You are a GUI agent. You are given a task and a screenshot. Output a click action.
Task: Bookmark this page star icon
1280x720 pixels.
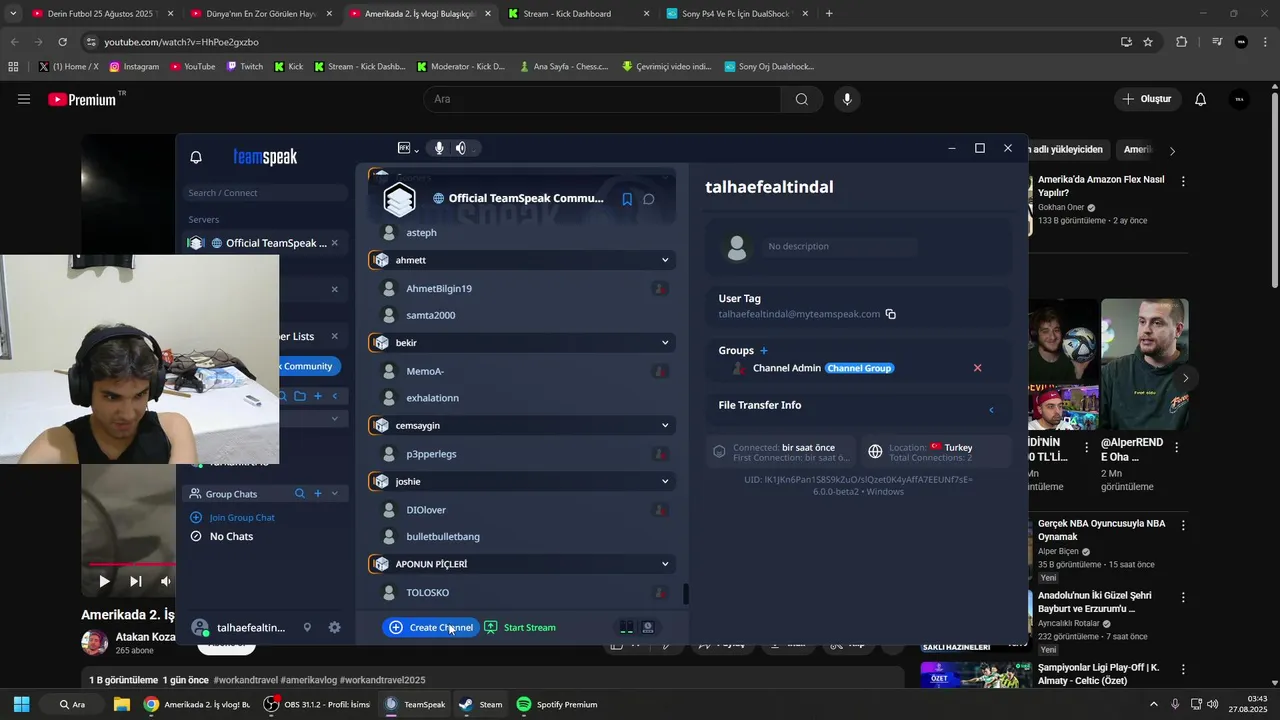[1148, 42]
